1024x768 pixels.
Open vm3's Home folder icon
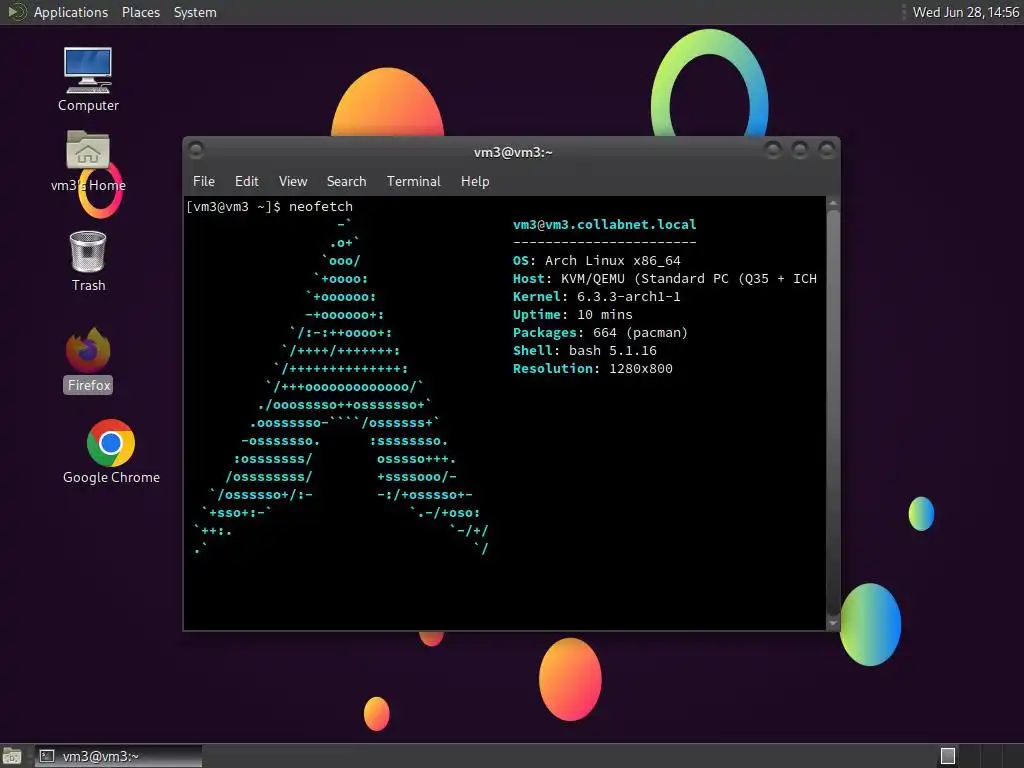[x=88, y=161]
